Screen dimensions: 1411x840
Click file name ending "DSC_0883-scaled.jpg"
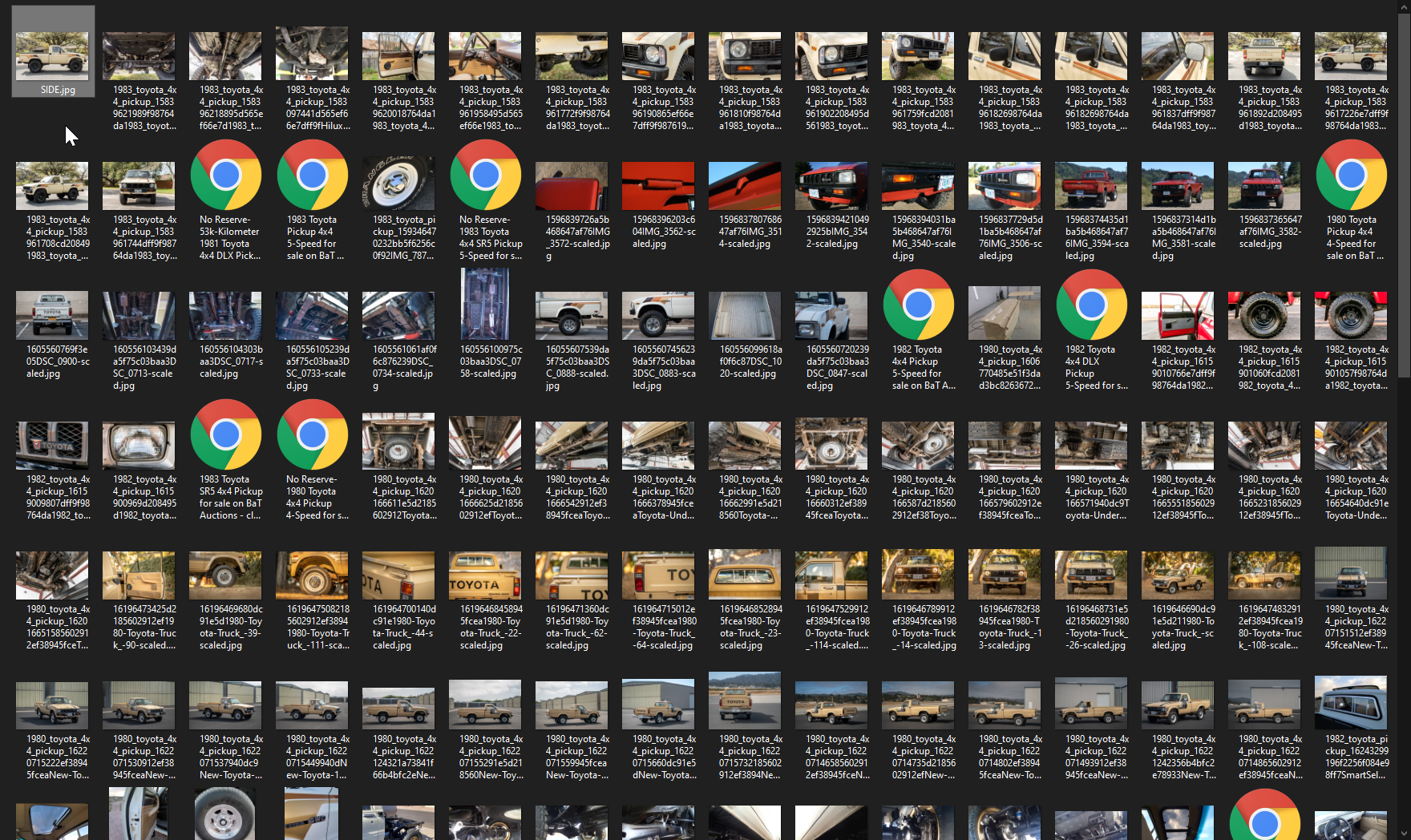coord(664,367)
